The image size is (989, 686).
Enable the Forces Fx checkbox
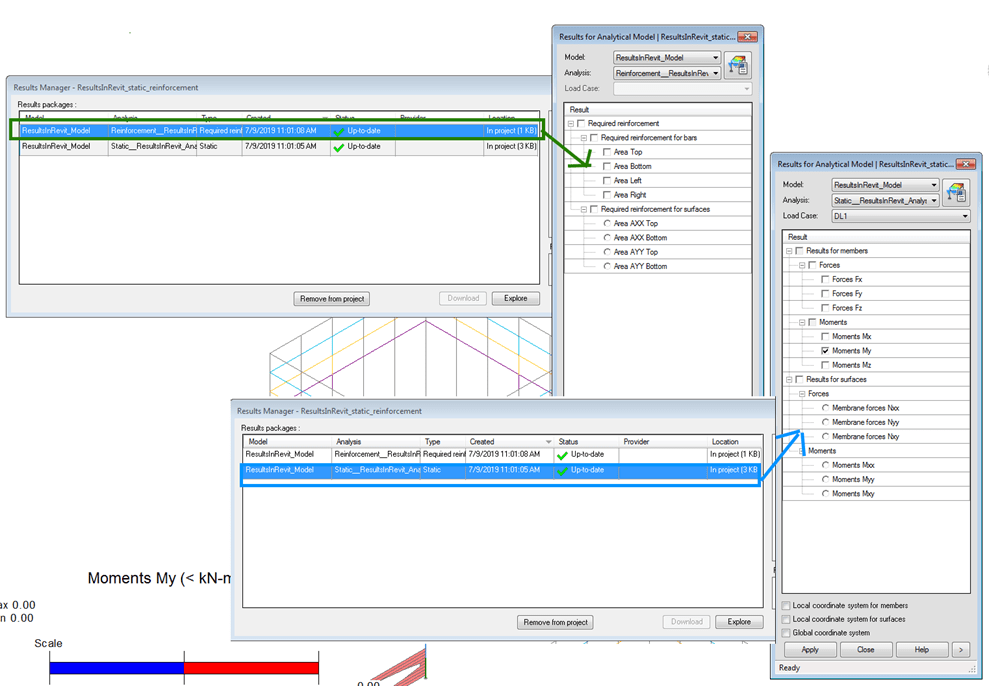(x=824, y=280)
